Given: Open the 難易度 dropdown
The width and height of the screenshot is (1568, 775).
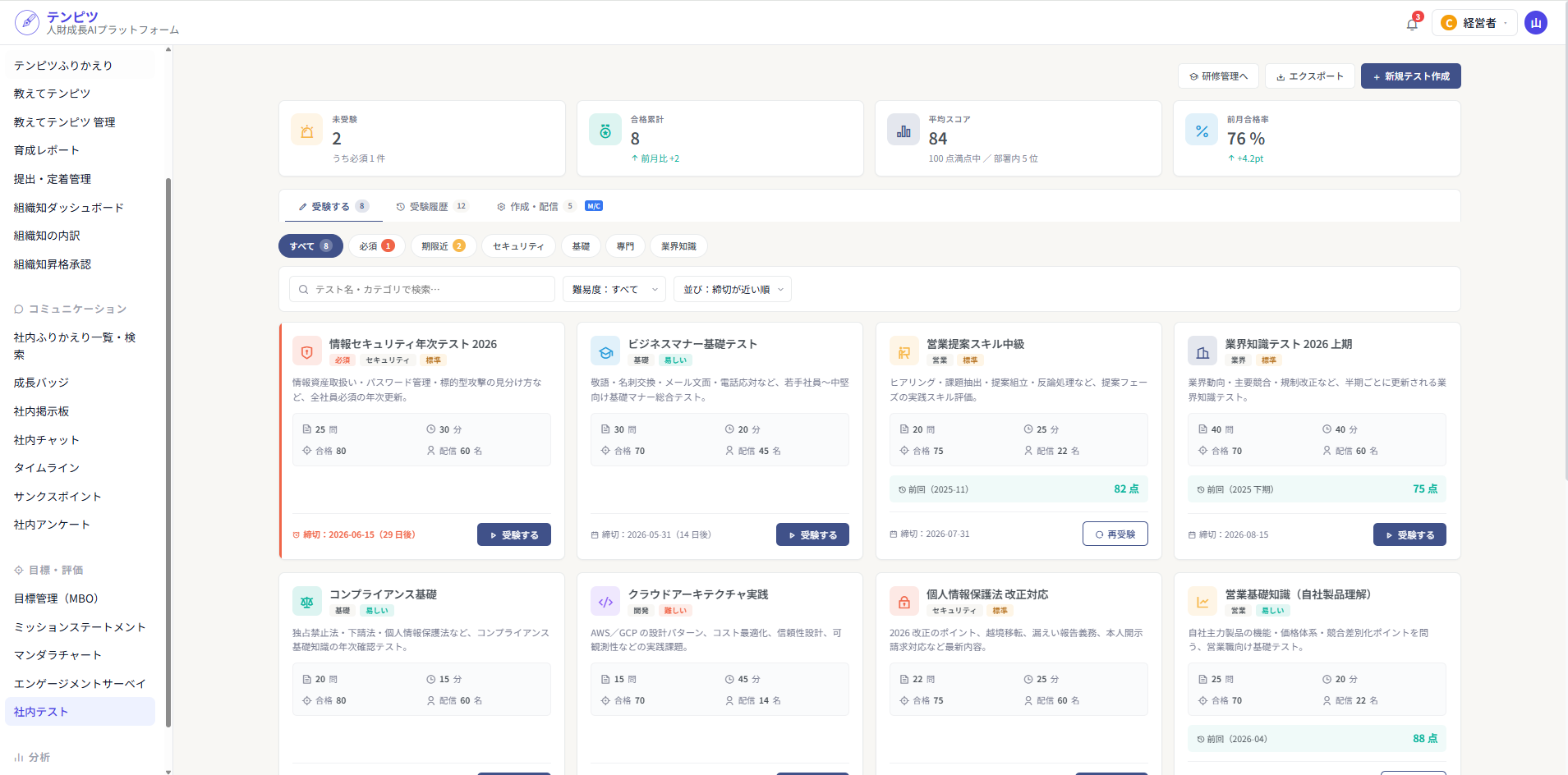Looking at the screenshot, I should coord(614,289).
